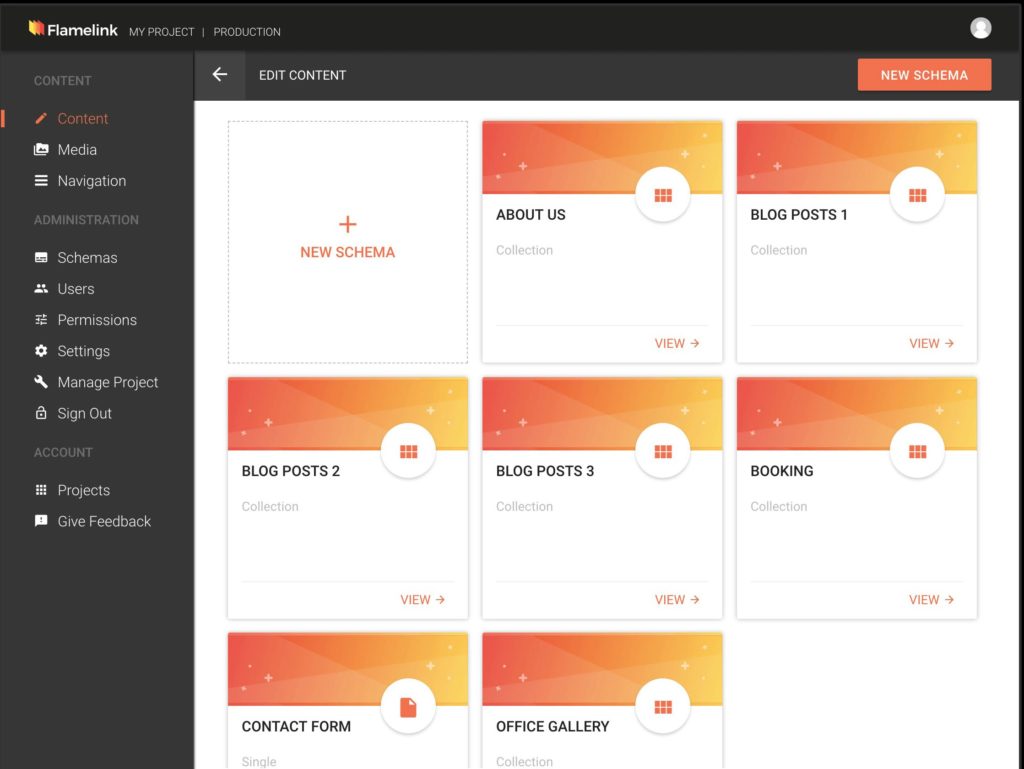Click the Navigation hamburger icon

point(41,181)
